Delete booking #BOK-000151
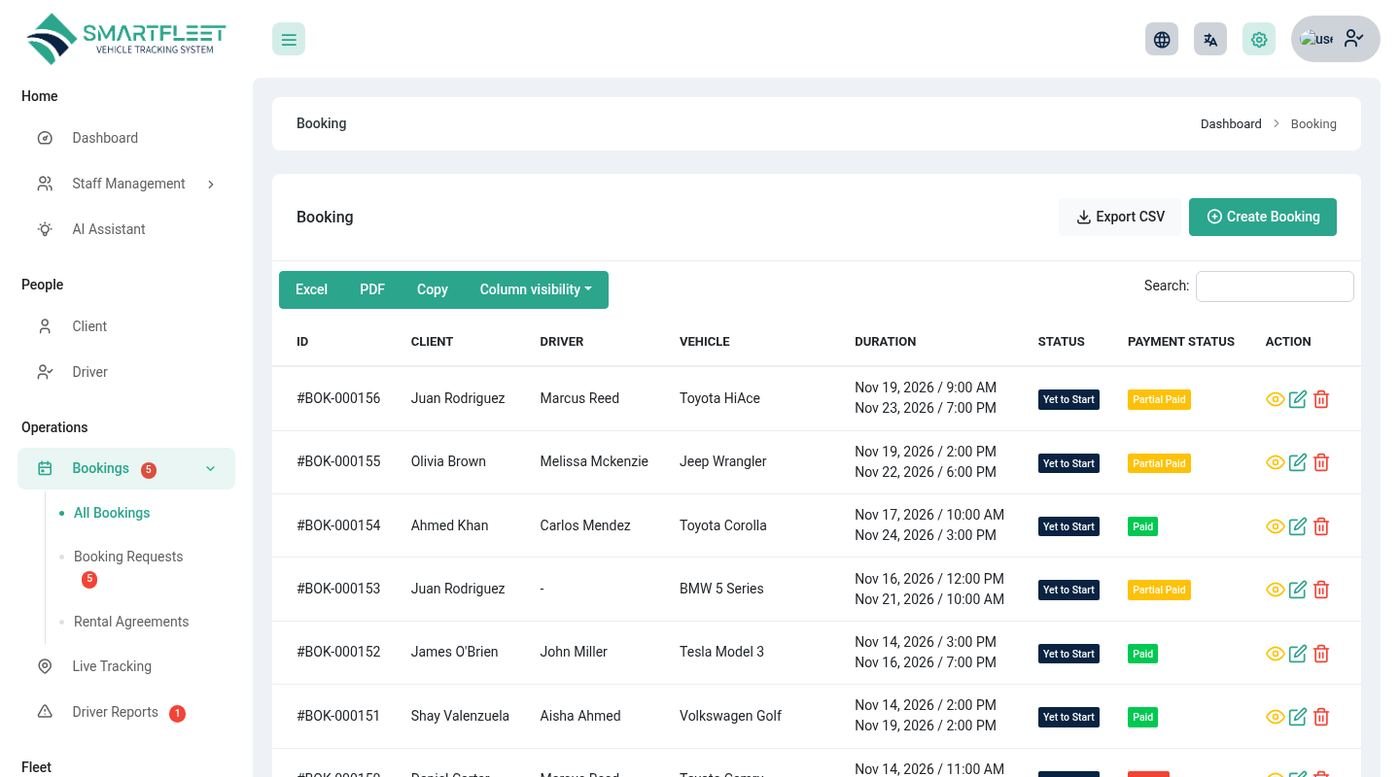1400x777 pixels. [1321, 716]
